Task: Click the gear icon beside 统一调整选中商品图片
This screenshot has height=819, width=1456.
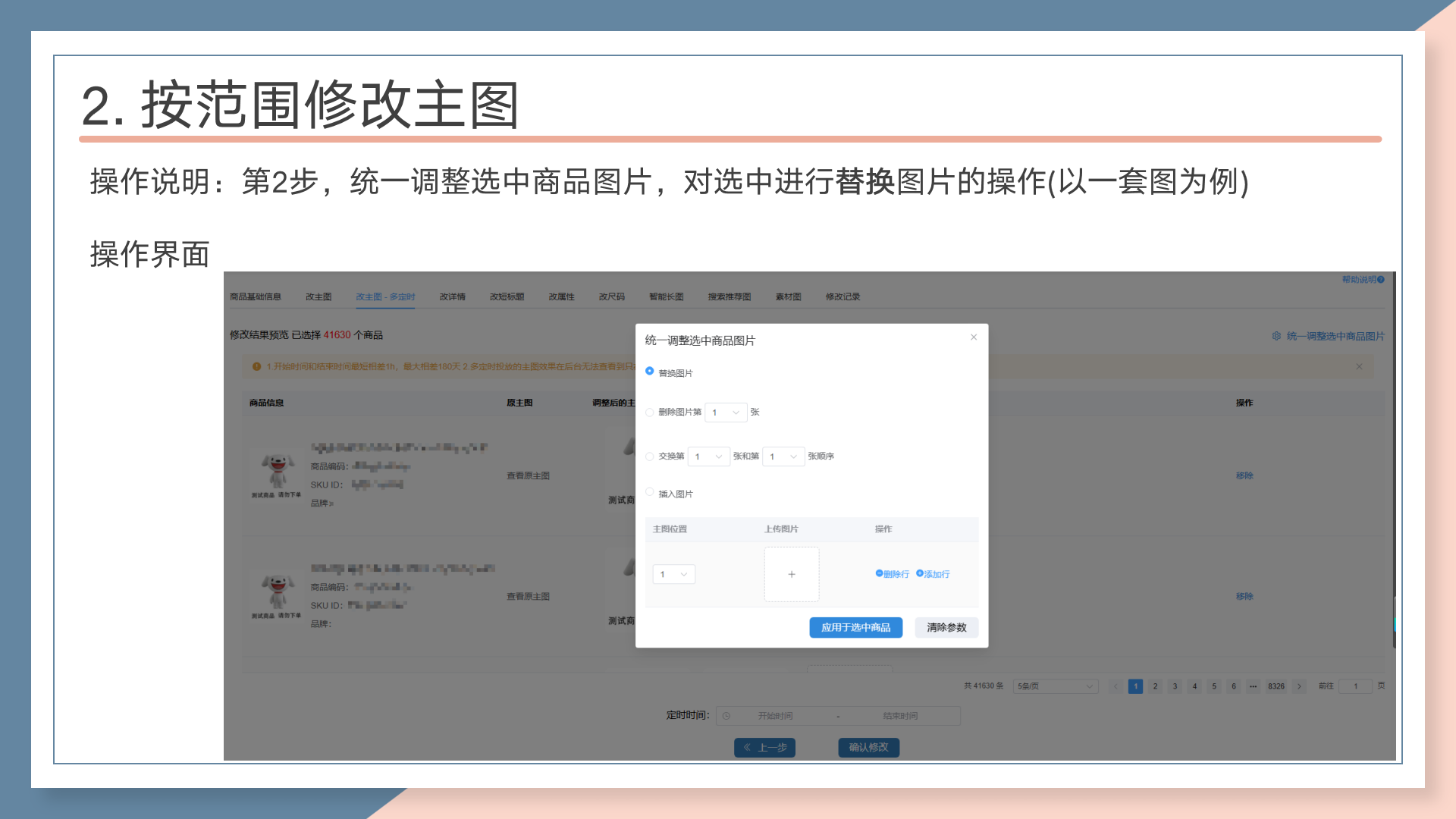Action: pyautogui.click(x=1276, y=336)
